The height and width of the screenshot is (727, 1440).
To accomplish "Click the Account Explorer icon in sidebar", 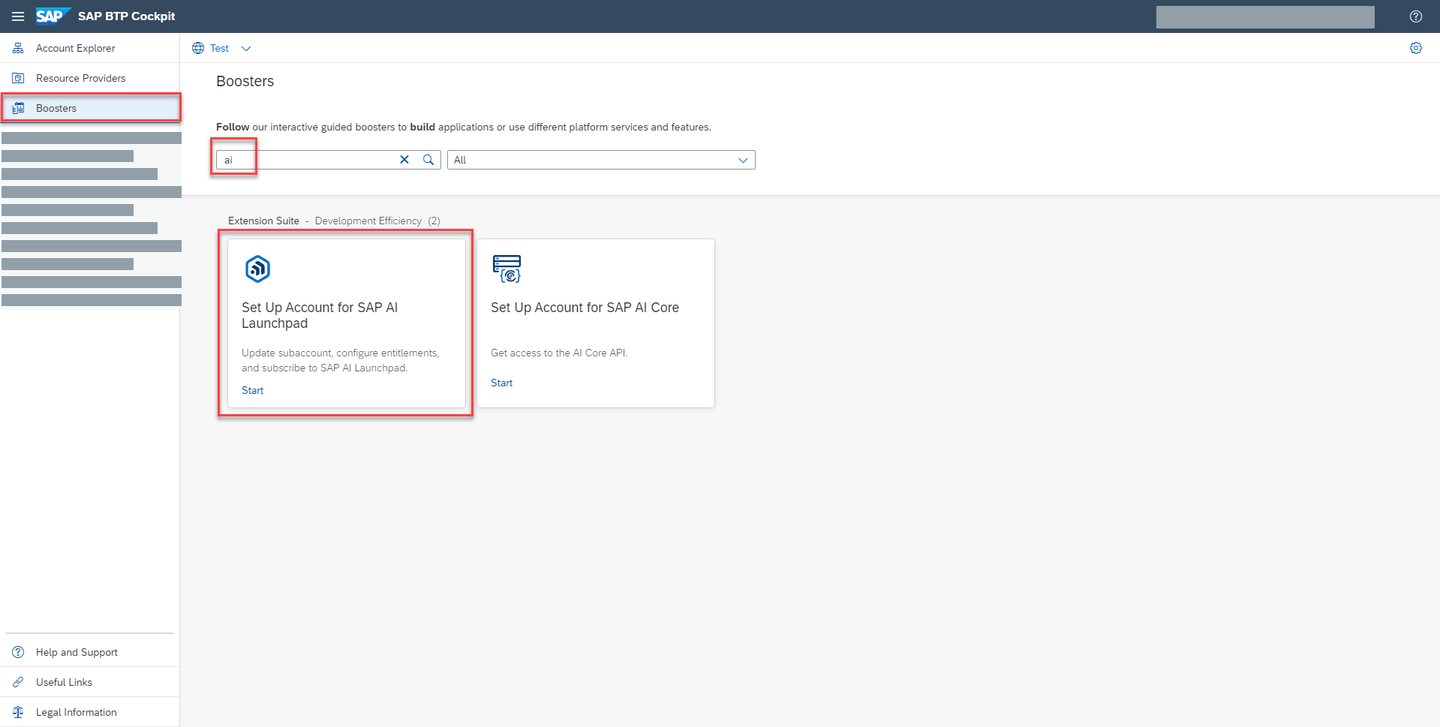I will [18, 48].
